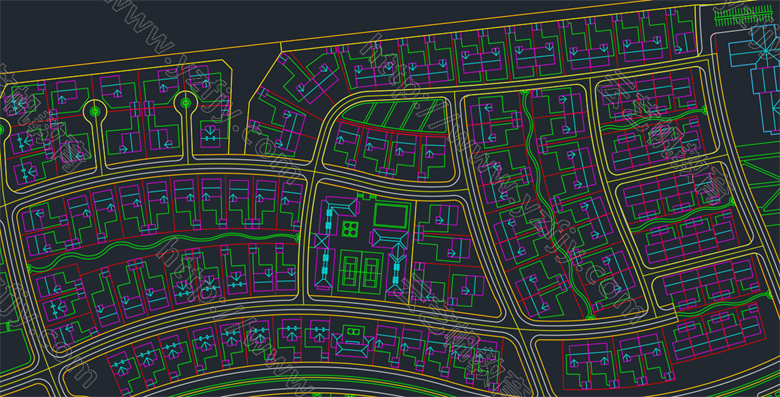Select the cyan X-shaped crossing structure
This screenshot has height=397, width=780.
coord(321,241)
